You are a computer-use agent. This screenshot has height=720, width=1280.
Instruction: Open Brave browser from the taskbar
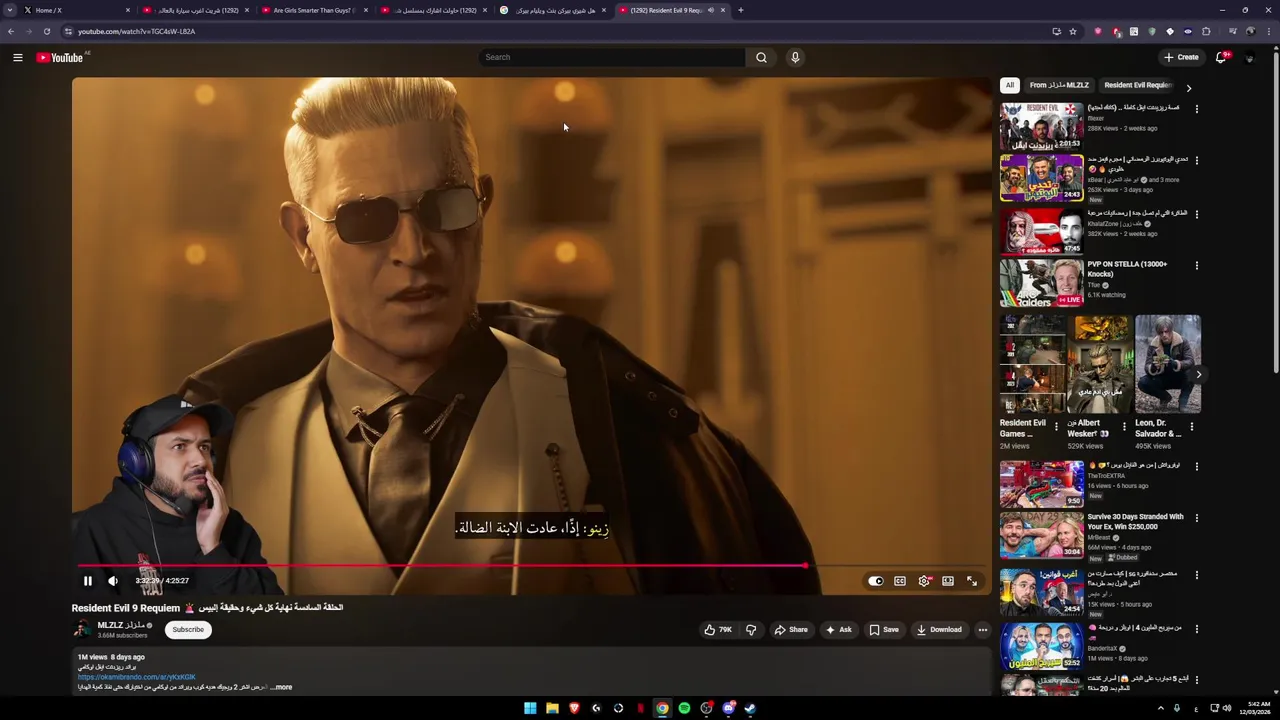[x=574, y=708]
